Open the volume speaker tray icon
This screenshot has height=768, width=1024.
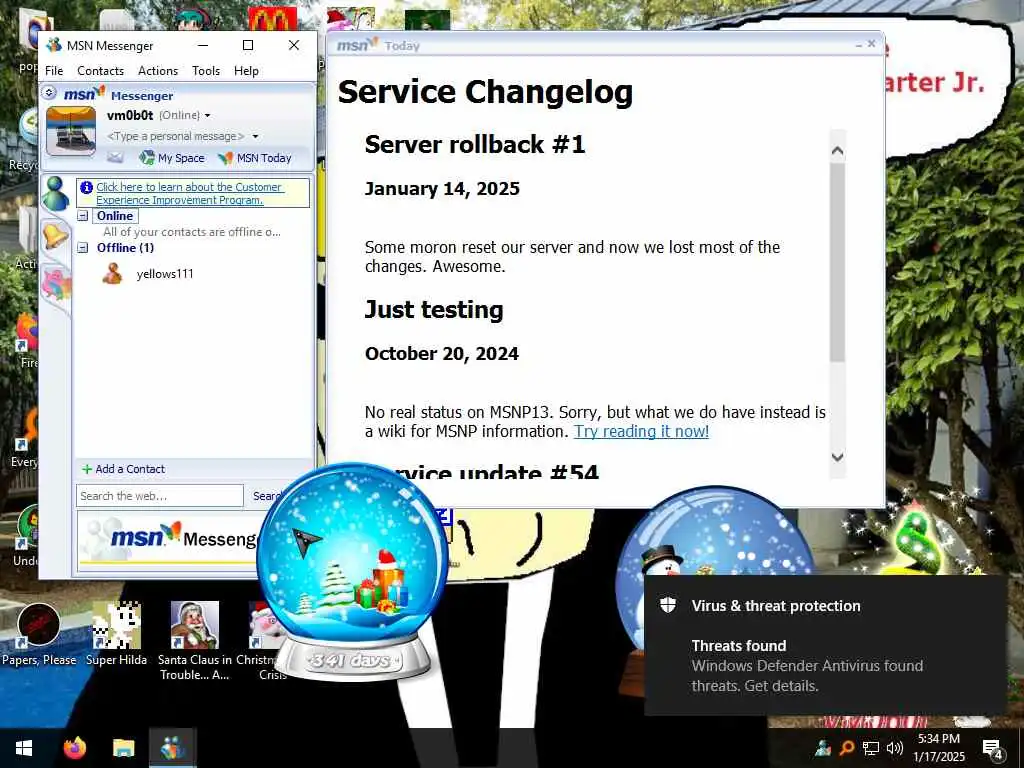pos(895,748)
